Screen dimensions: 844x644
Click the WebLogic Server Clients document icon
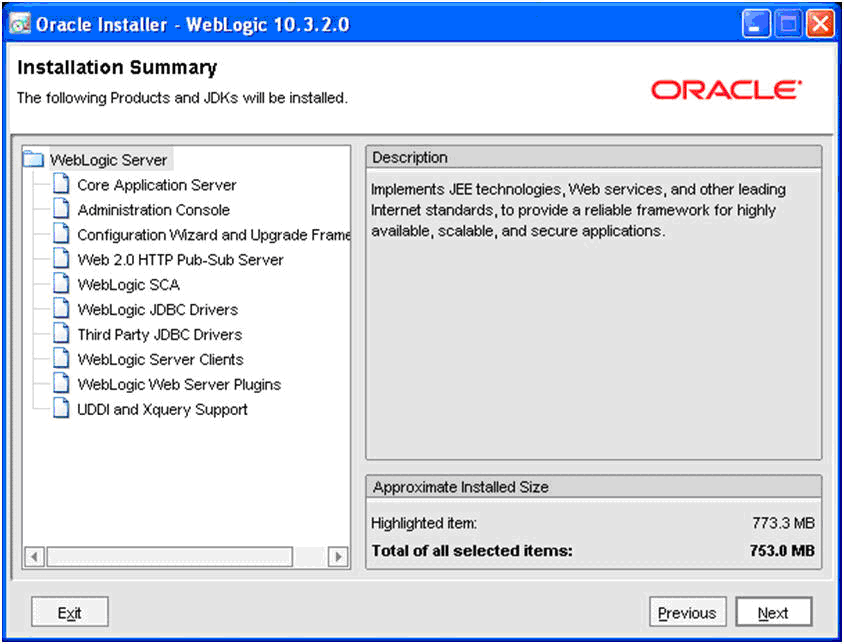coord(61,359)
